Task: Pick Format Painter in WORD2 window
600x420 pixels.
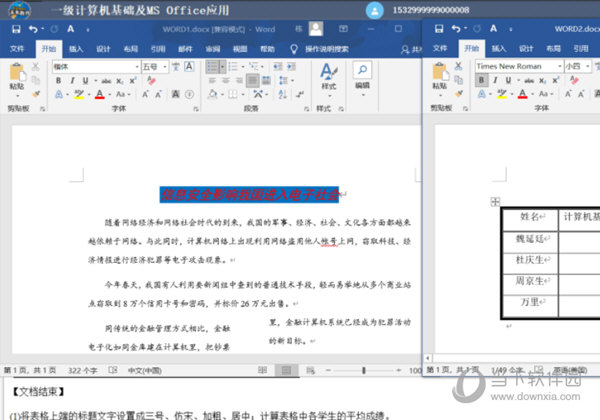Action: [458, 93]
